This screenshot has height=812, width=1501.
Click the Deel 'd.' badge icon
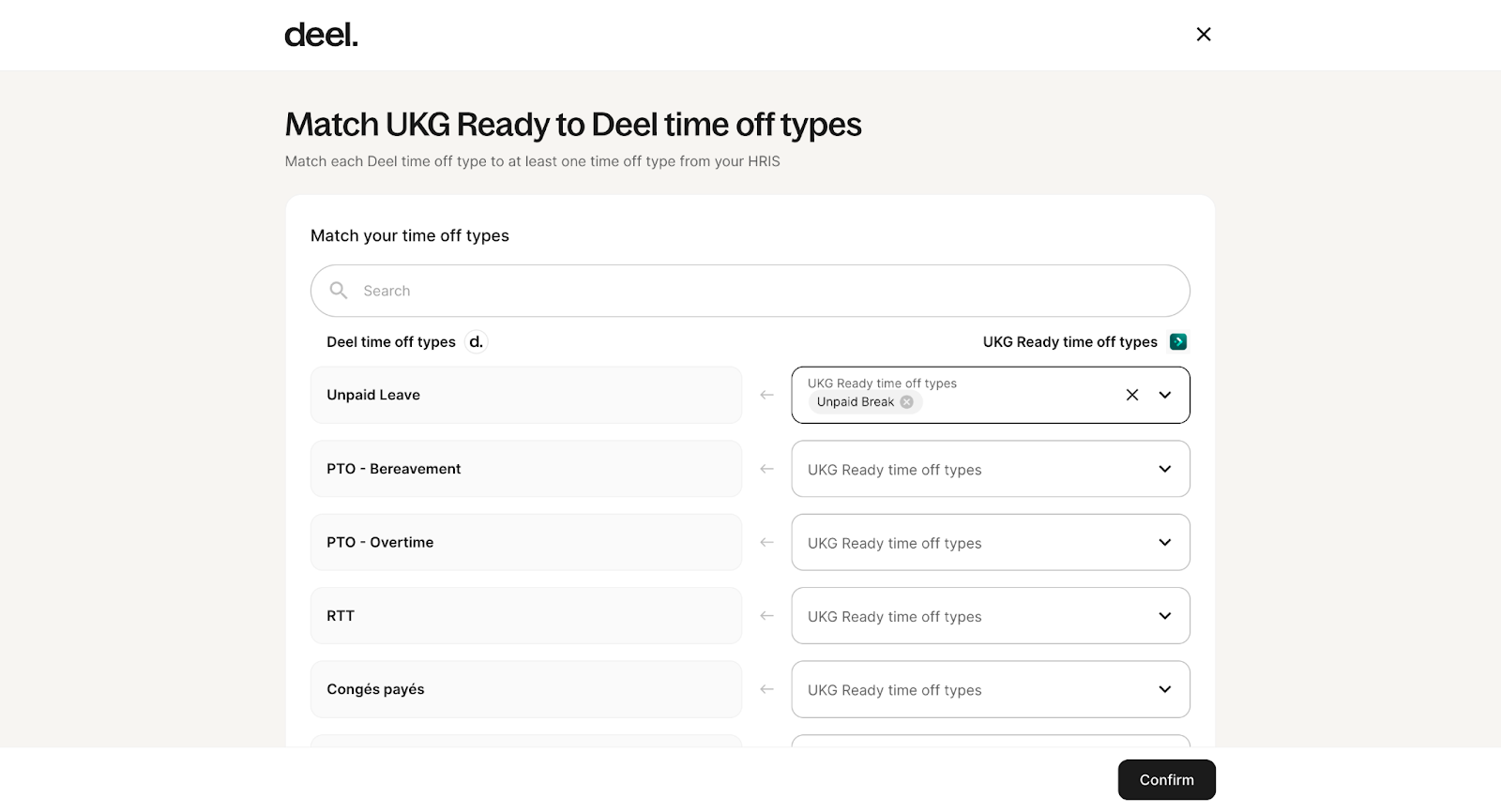[477, 342]
